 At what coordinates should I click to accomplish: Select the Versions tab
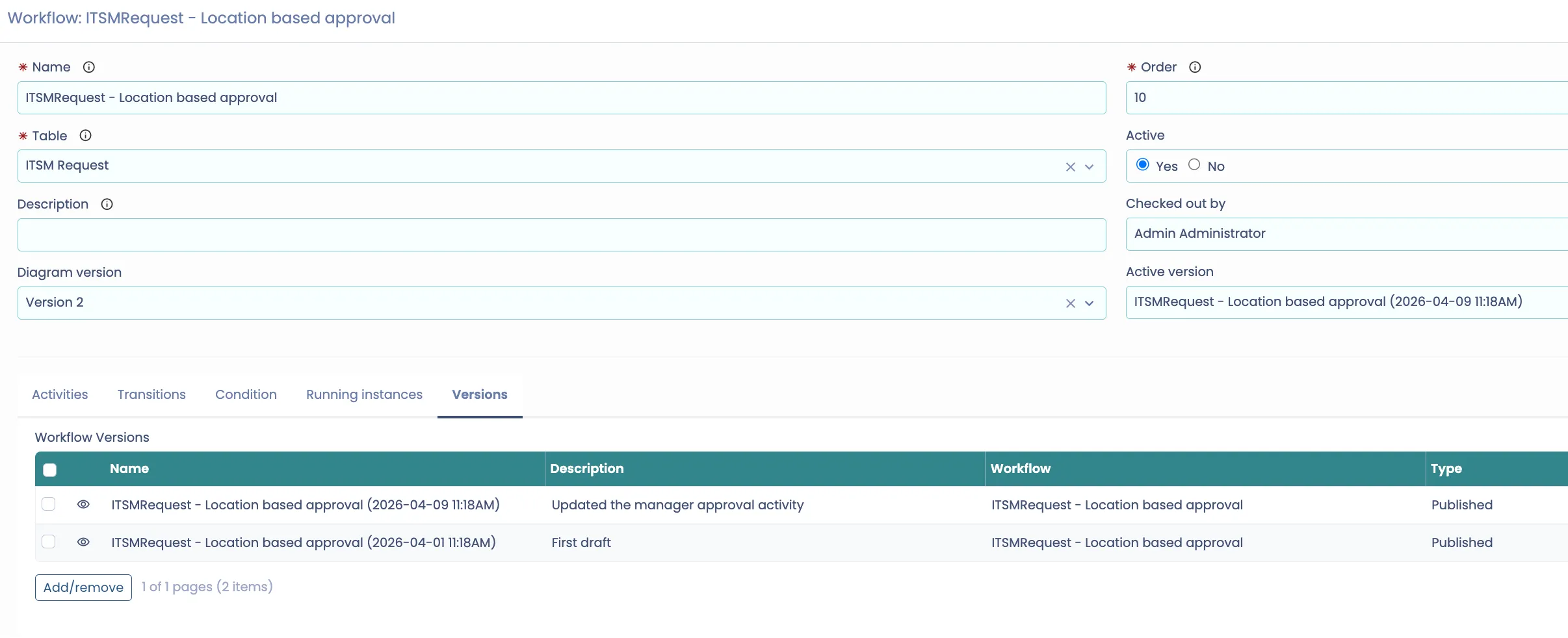click(480, 394)
